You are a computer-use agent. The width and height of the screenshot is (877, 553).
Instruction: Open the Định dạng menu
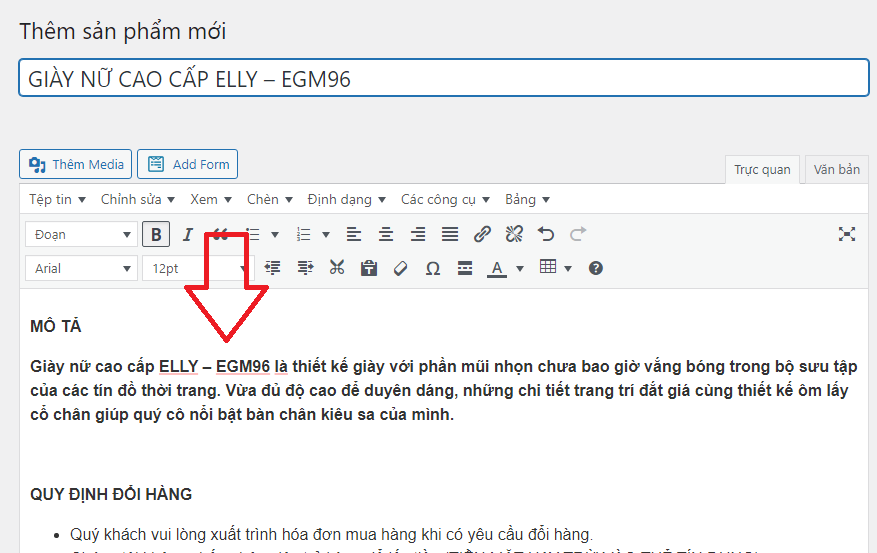click(346, 199)
